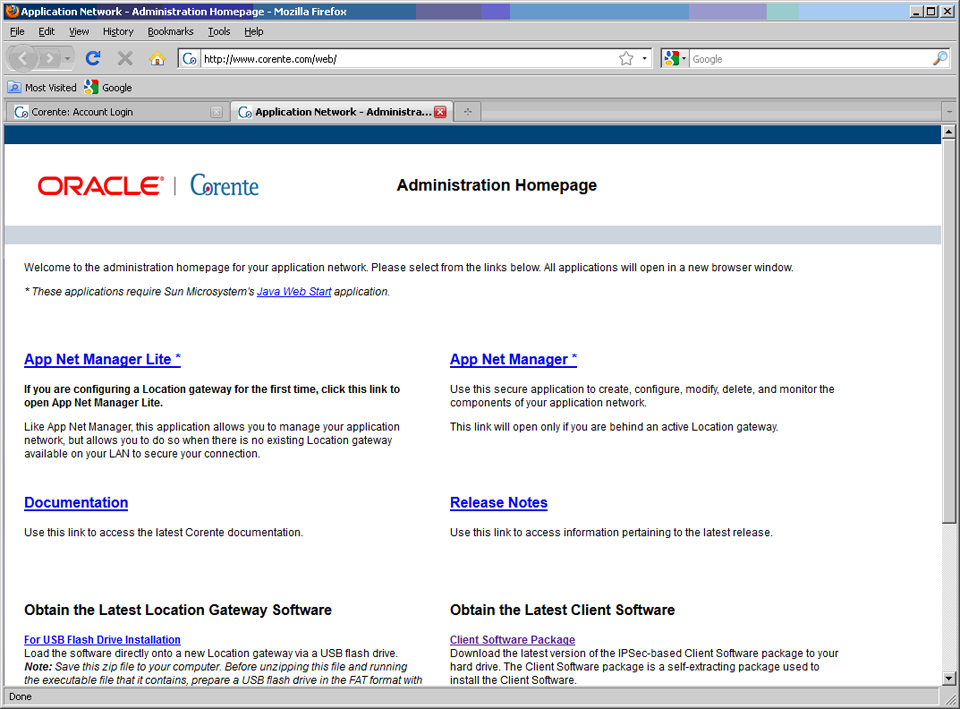Bookmark this page with the star icon
The image size is (960, 709).
tap(626, 59)
